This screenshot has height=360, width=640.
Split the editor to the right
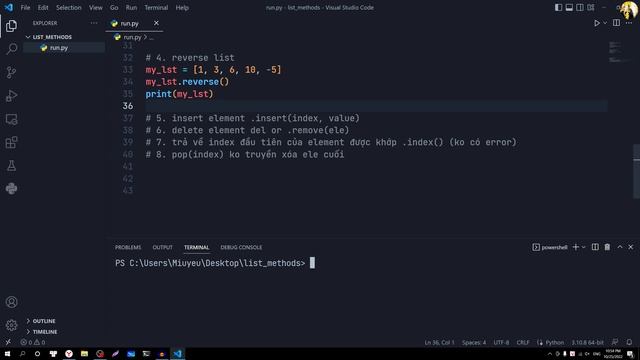pos(616,23)
